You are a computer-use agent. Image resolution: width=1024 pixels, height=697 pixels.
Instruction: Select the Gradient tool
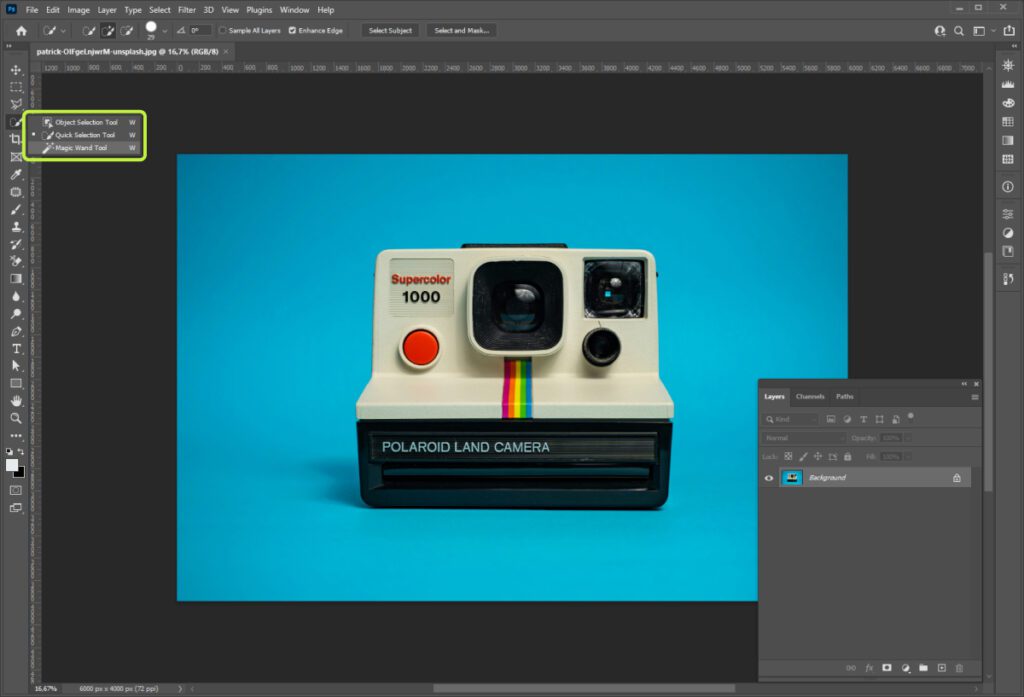coord(16,279)
